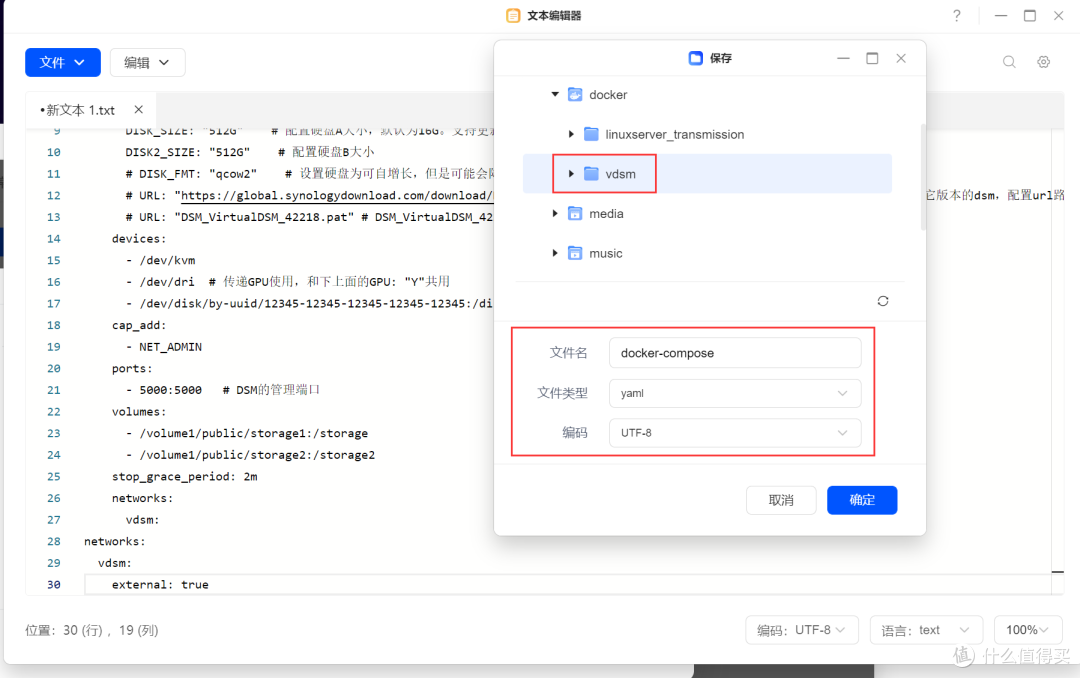The height and width of the screenshot is (678, 1080).
Task: Click 'DISK2_SIZE' text on line 10
Action: click(160, 152)
